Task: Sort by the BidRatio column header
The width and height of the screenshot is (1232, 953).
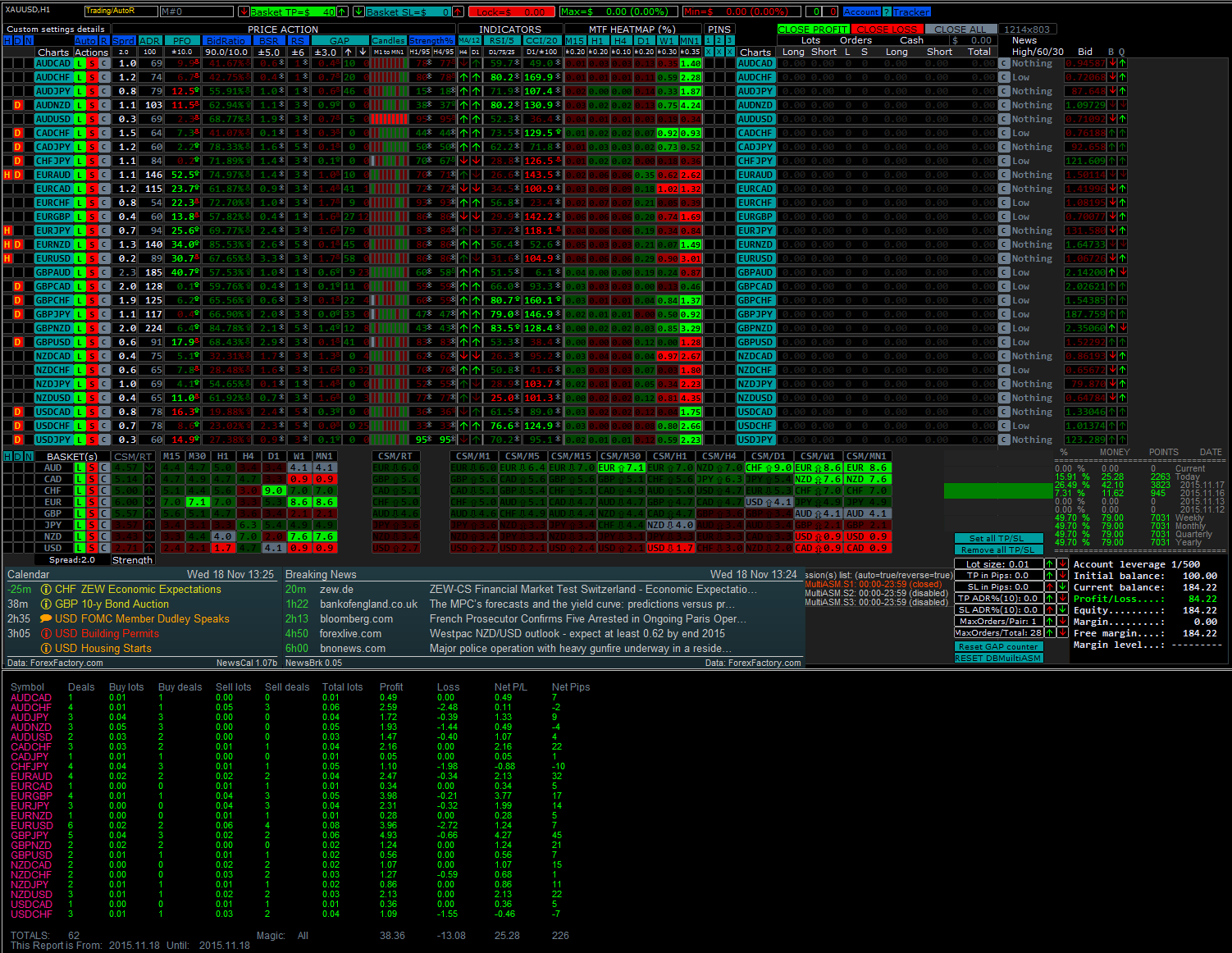Action: (226, 41)
